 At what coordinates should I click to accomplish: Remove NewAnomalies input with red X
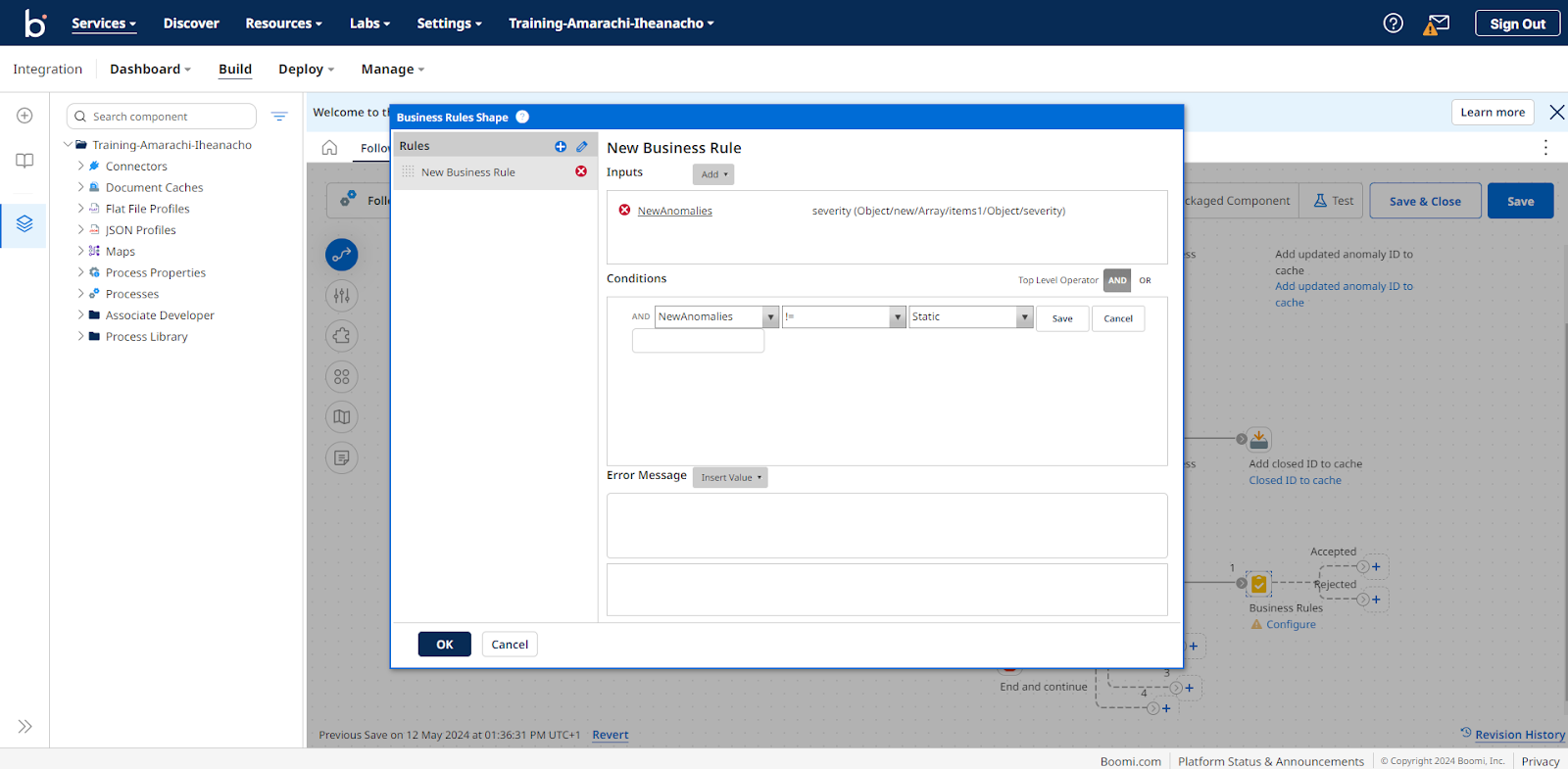(x=624, y=210)
